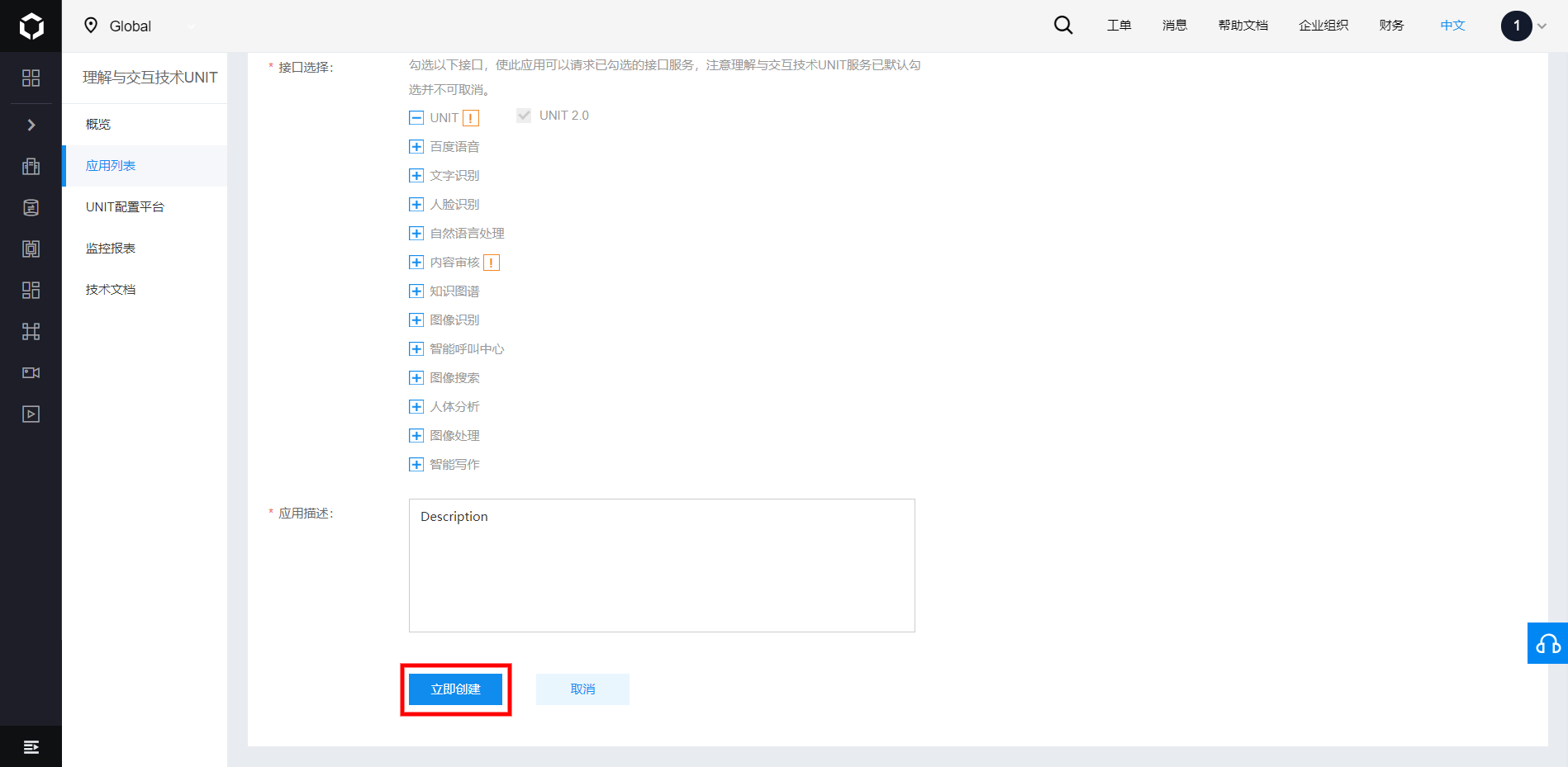This screenshot has height=767, width=1568.
Task: Expand the 图像搜索 interface group
Action: point(416,378)
